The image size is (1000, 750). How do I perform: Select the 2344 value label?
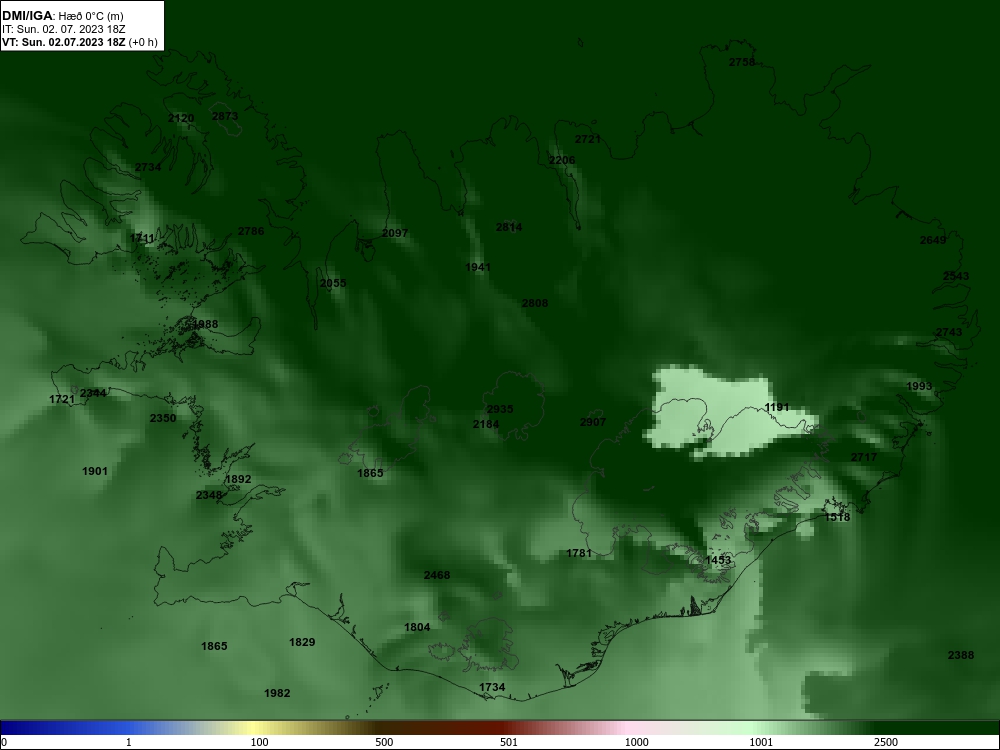click(93, 393)
